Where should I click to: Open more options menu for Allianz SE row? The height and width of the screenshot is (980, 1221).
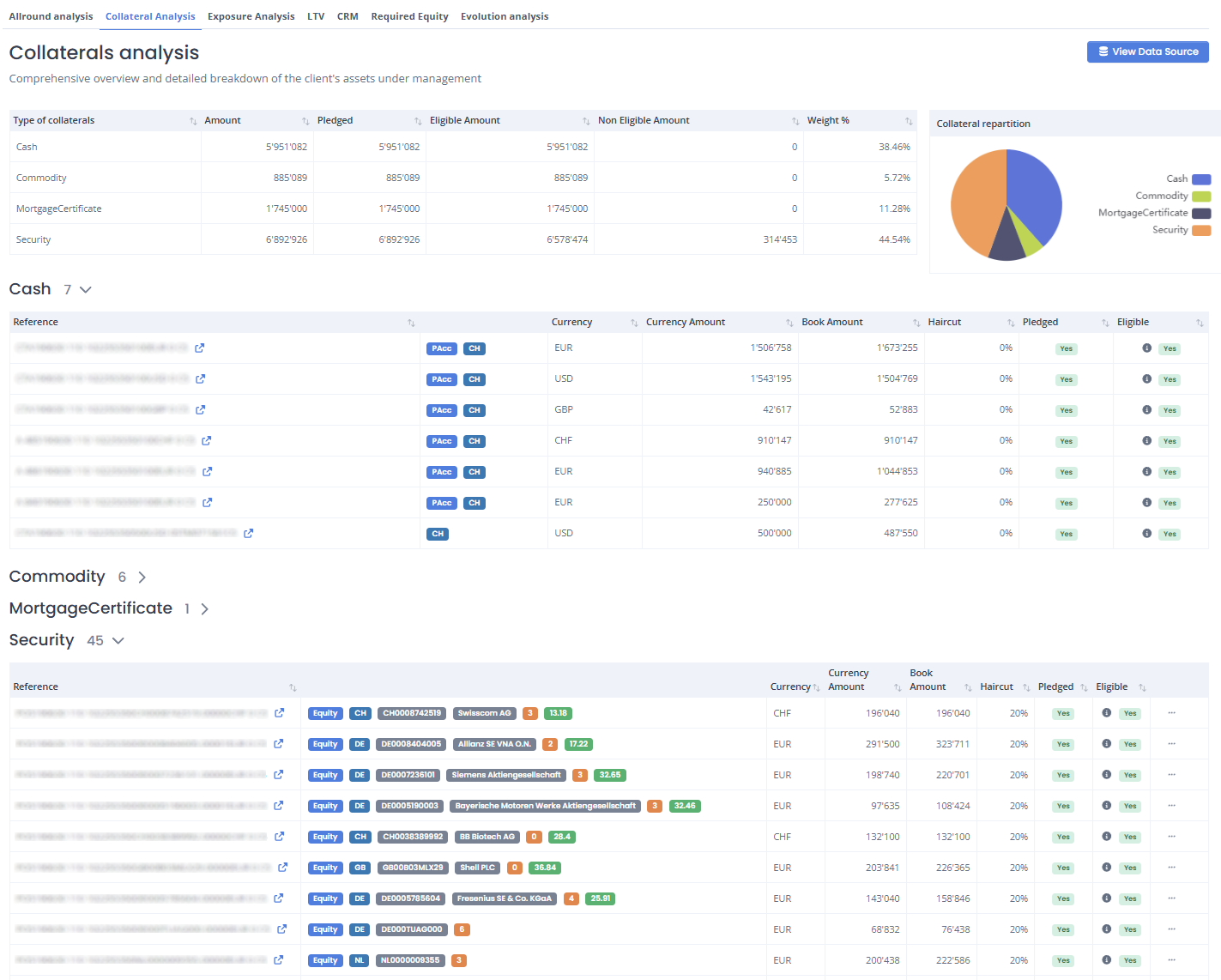point(1171,744)
